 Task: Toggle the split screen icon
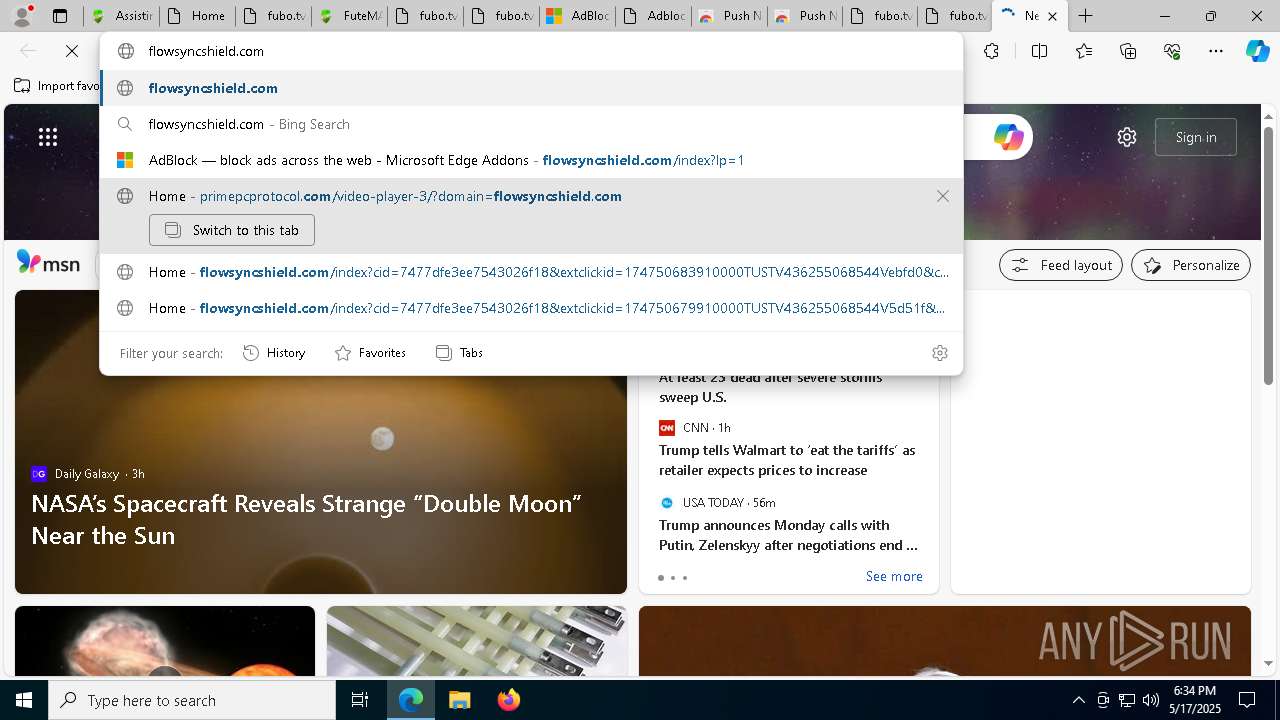tap(1039, 51)
